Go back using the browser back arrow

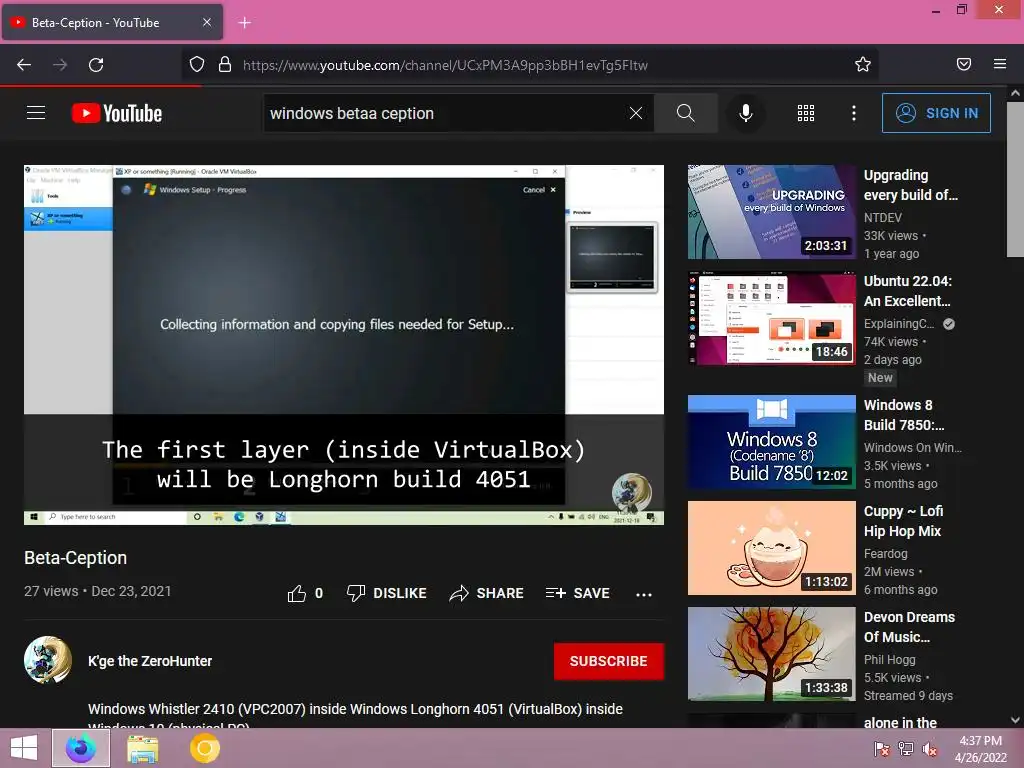pos(24,65)
